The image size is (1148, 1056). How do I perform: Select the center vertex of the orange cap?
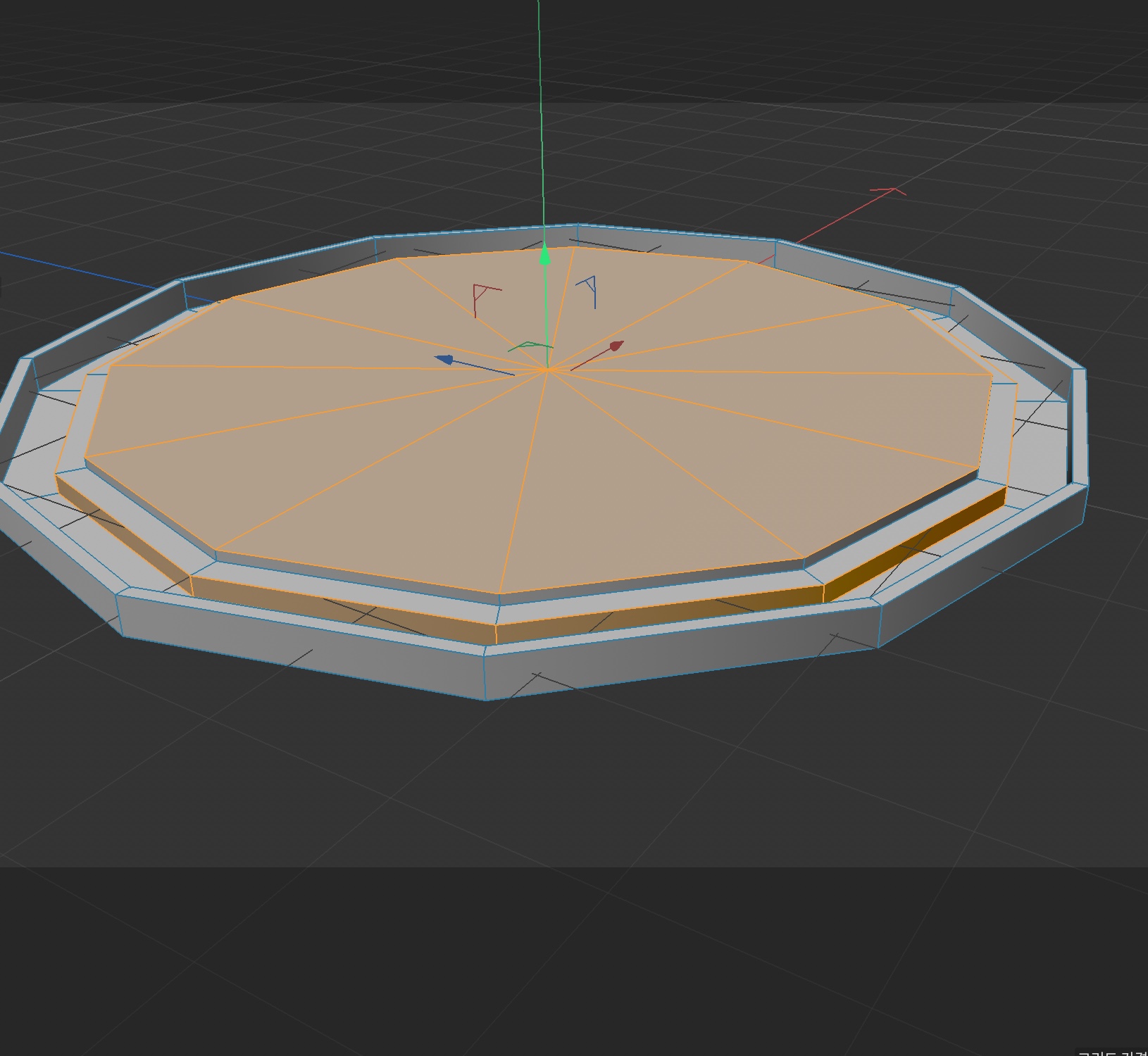point(547,369)
